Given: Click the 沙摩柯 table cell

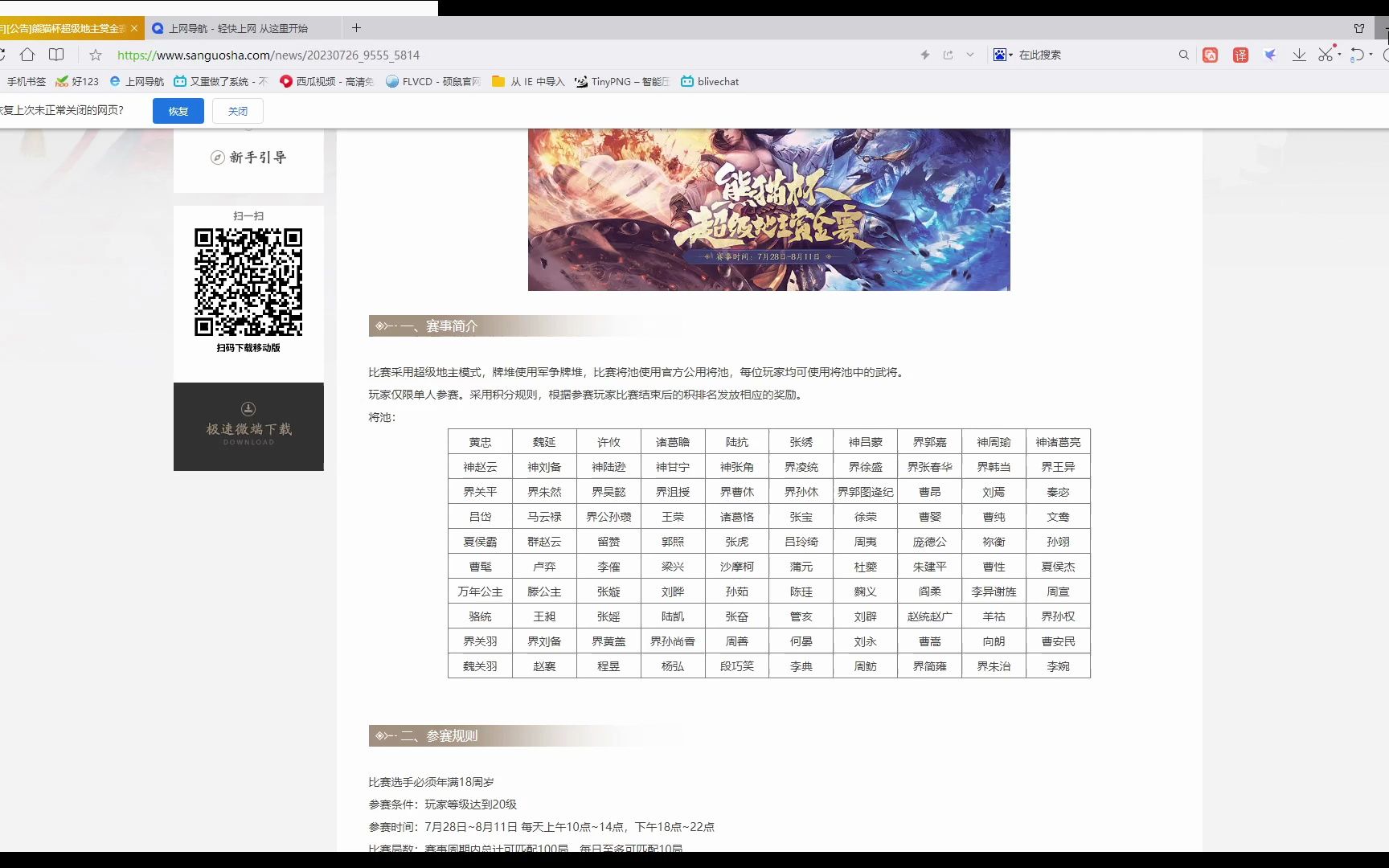Looking at the screenshot, I should pyautogui.click(x=737, y=567).
